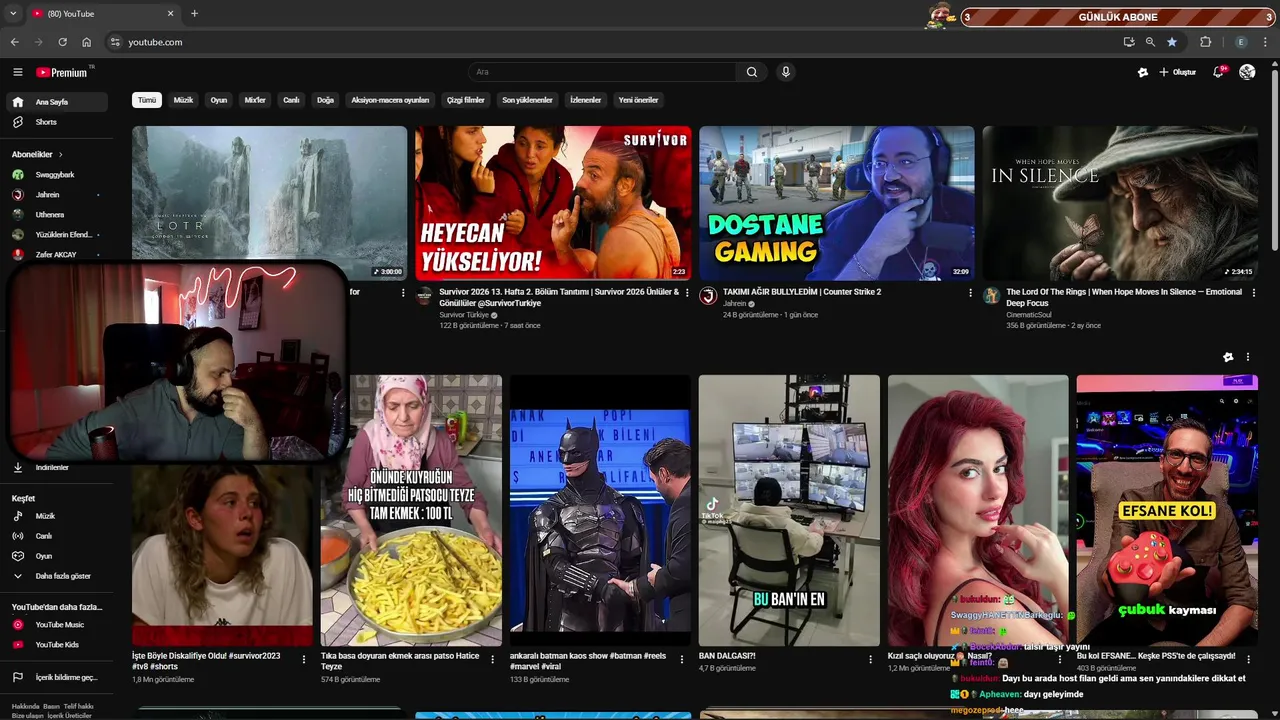Open YouTube Kids link
This screenshot has height=720, width=1280.
pos(58,645)
